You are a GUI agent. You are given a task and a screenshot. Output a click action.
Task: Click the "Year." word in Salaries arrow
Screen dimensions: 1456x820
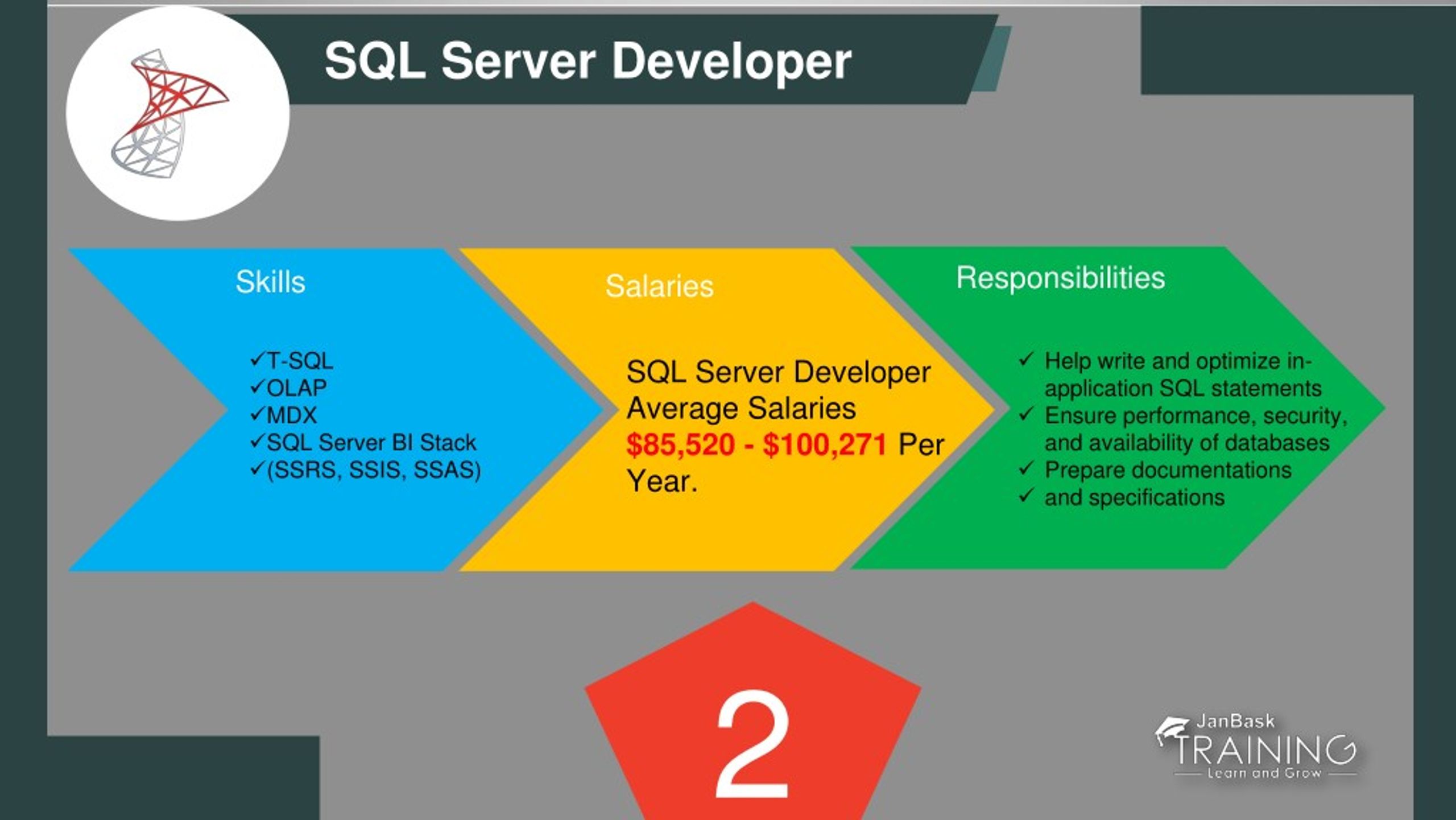click(x=662, y=481)
